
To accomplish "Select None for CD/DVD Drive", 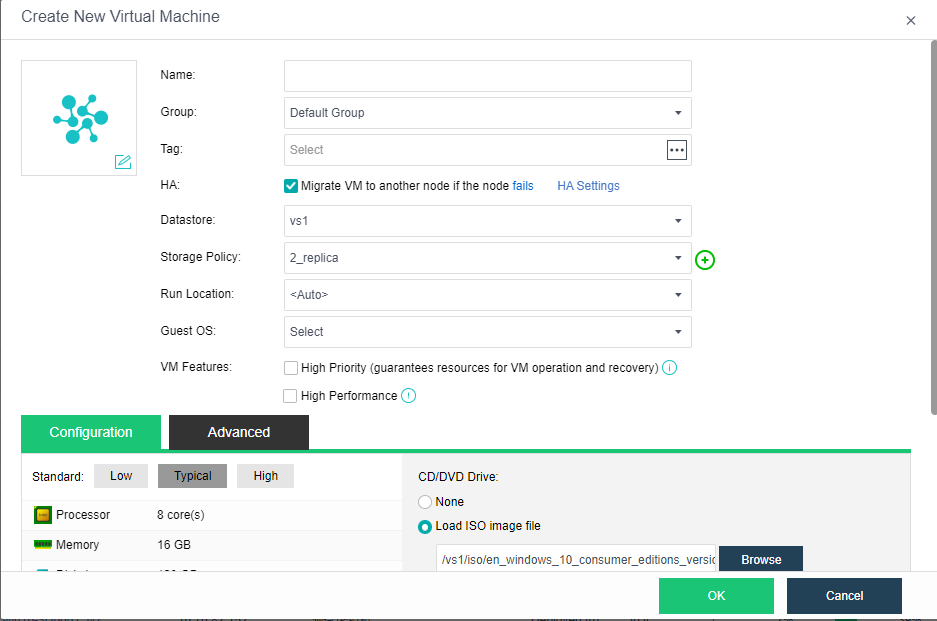I will (425, 502).
